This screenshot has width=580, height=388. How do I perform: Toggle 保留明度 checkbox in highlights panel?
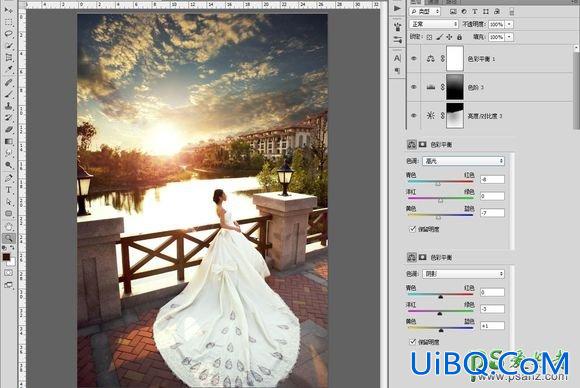[x=412, y=229]
